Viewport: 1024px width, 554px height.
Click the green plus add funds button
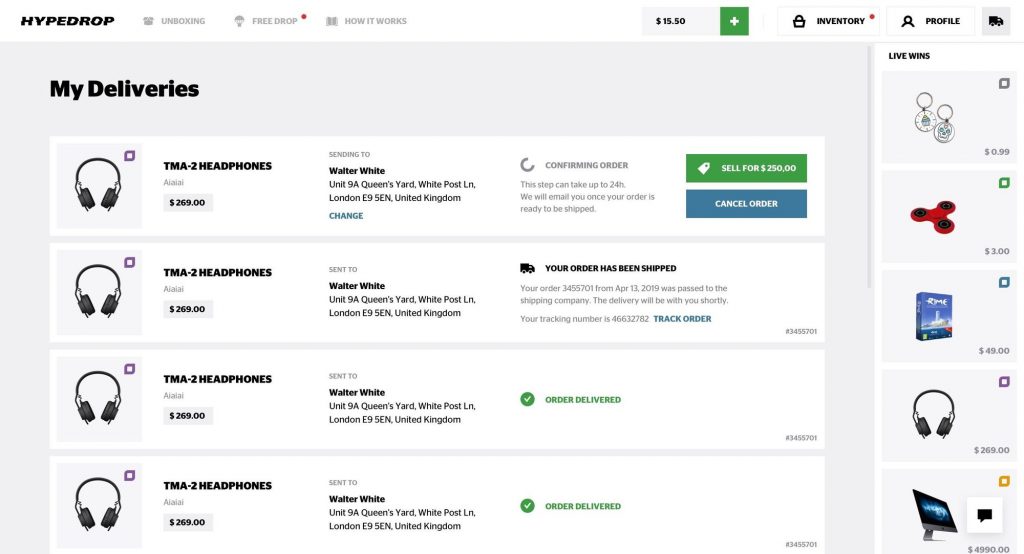(734, 21)
